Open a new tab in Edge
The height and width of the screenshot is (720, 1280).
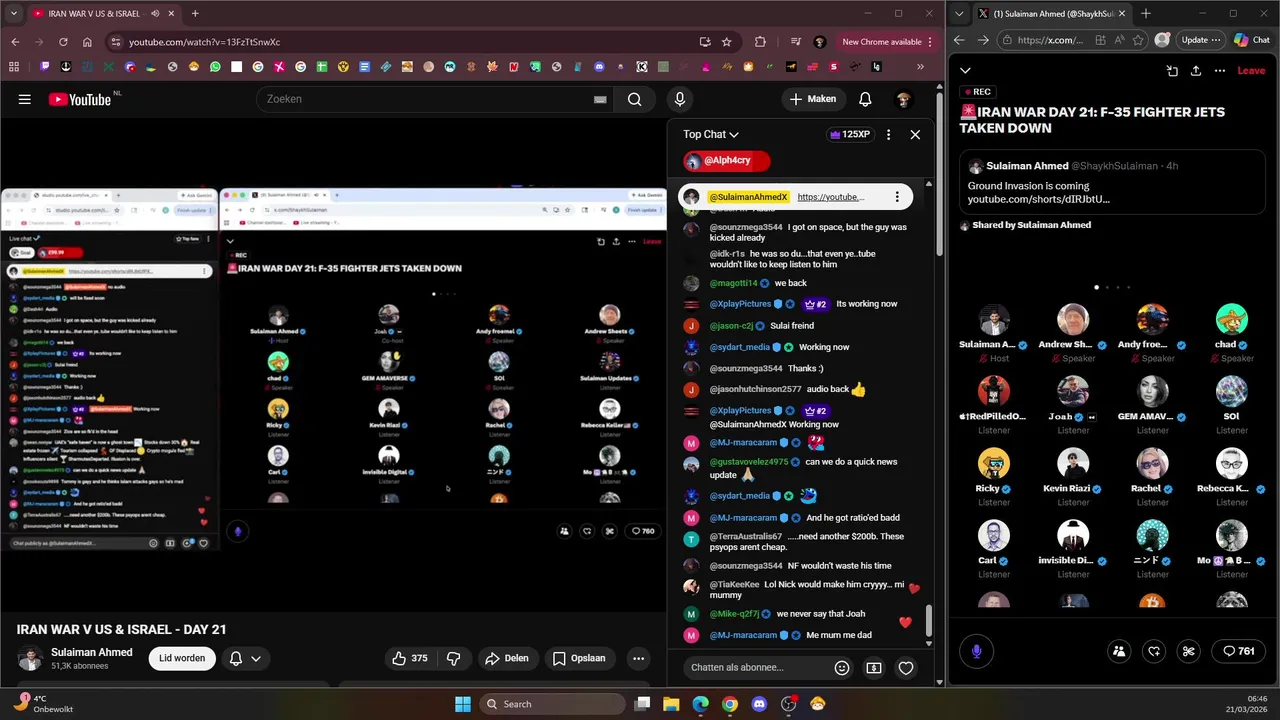point(1146,14)
